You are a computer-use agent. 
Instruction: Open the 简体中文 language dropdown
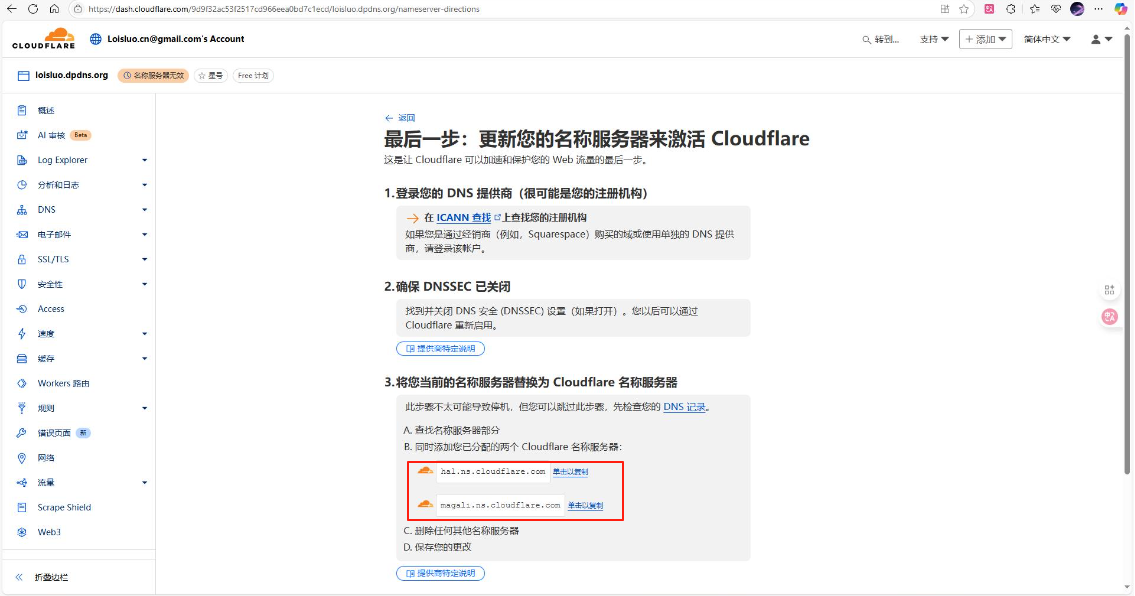point(1047,39)
